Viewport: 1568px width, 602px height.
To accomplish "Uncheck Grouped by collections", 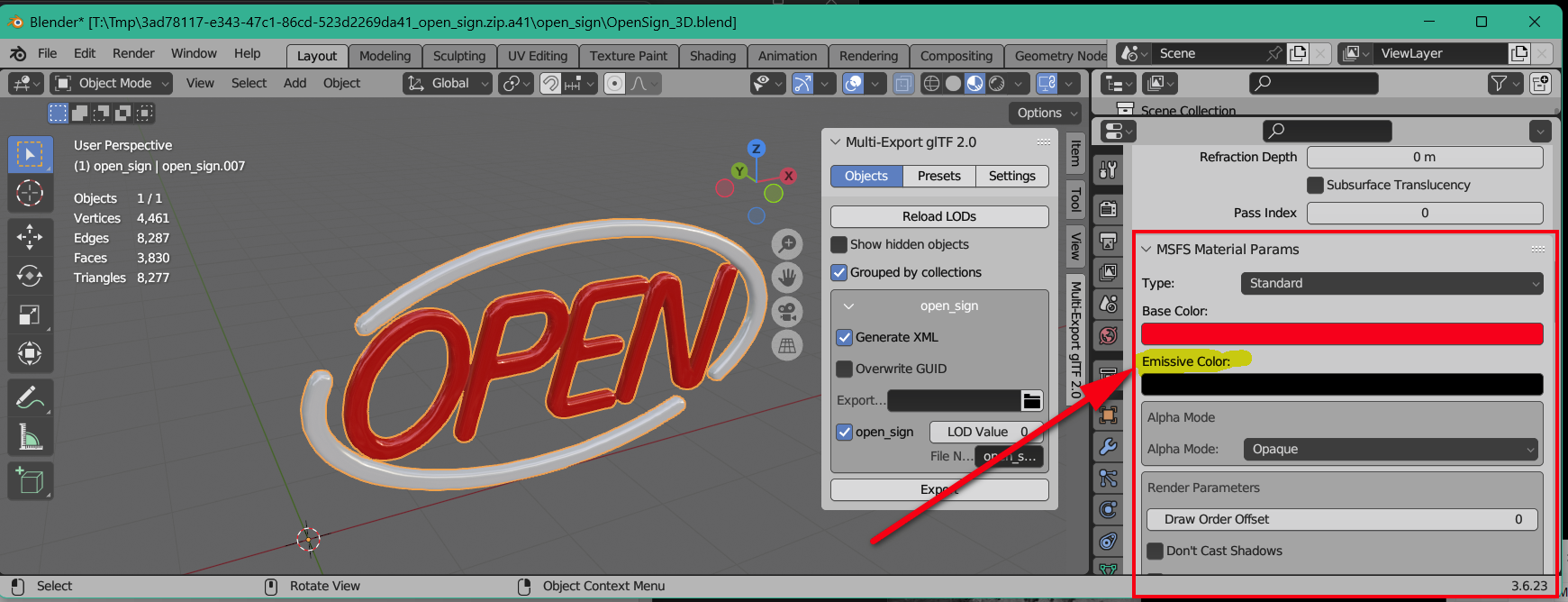I will tap(838, 272).
